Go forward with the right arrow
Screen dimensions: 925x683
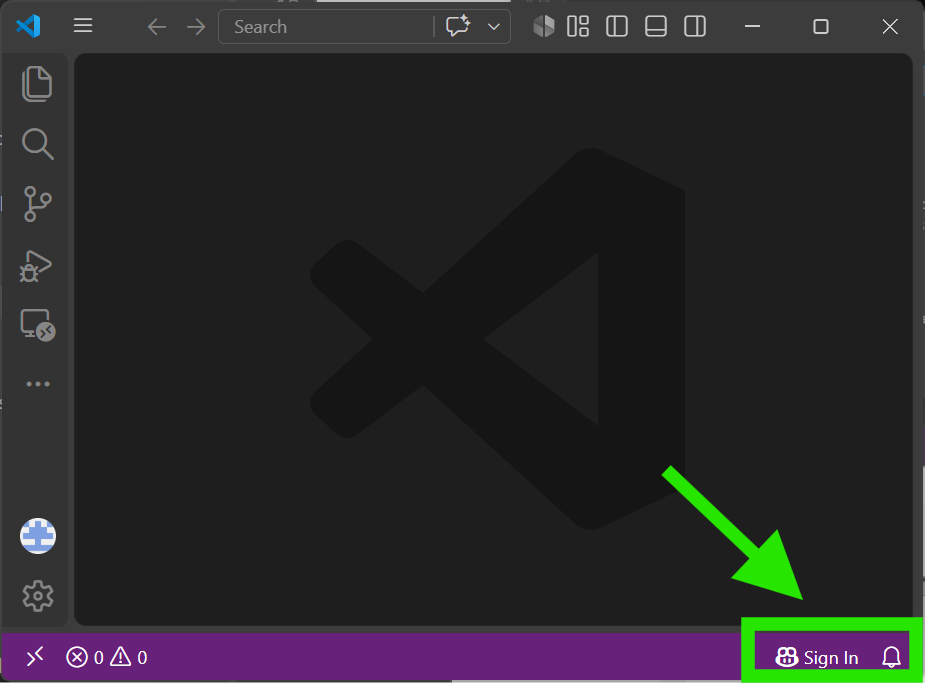pyautogui.click(x=196, y=27)
